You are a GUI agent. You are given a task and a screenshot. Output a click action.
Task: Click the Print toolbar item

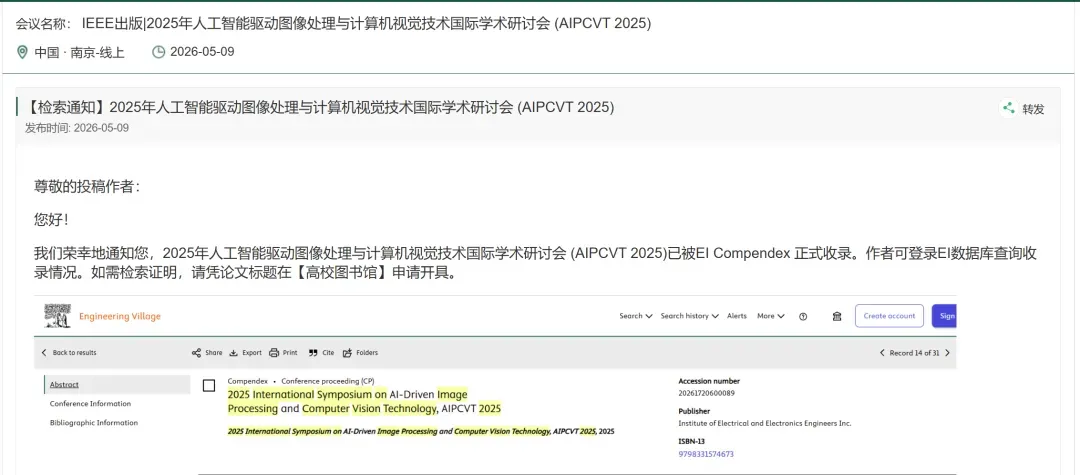point(283,352)
